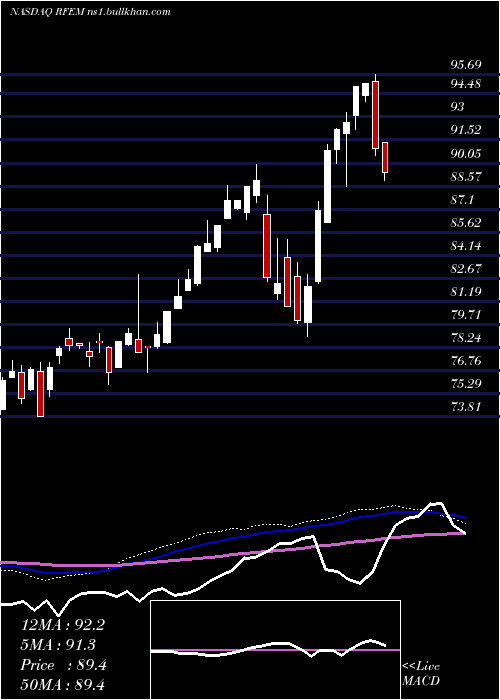This screenshot has width=500, height=700.
Task: Click the 88.57 price axis label
Action: (x=466, y=177)
